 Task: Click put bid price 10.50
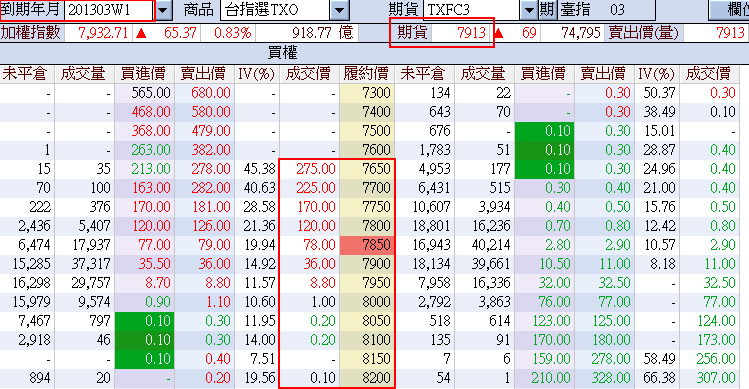[x=554, y=264]
